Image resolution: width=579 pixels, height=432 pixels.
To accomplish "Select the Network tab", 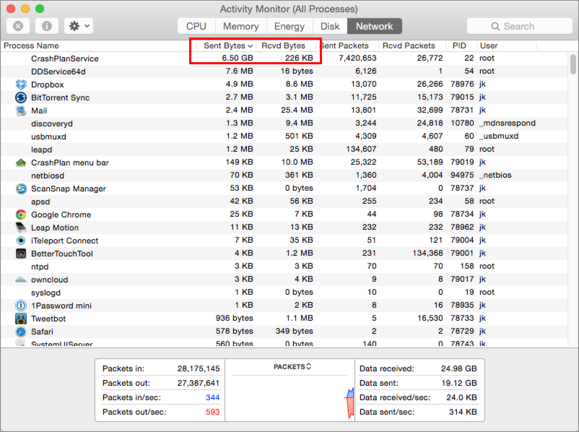I will coord(374,26).
